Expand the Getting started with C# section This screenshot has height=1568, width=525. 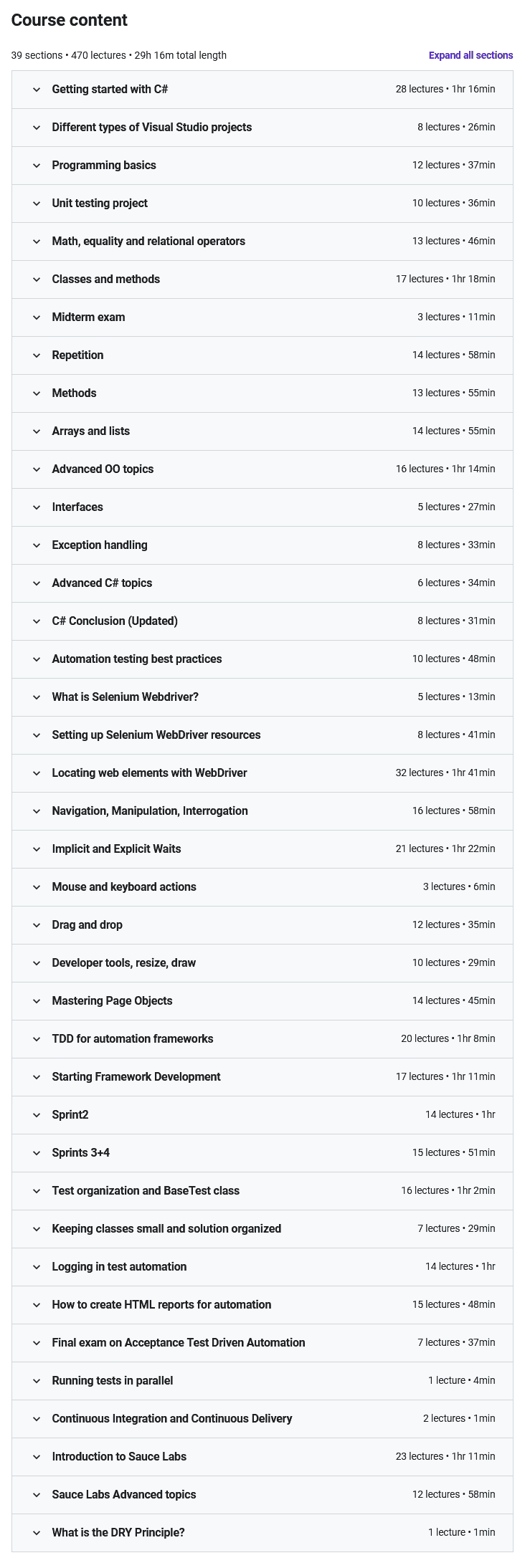(110, 90)
